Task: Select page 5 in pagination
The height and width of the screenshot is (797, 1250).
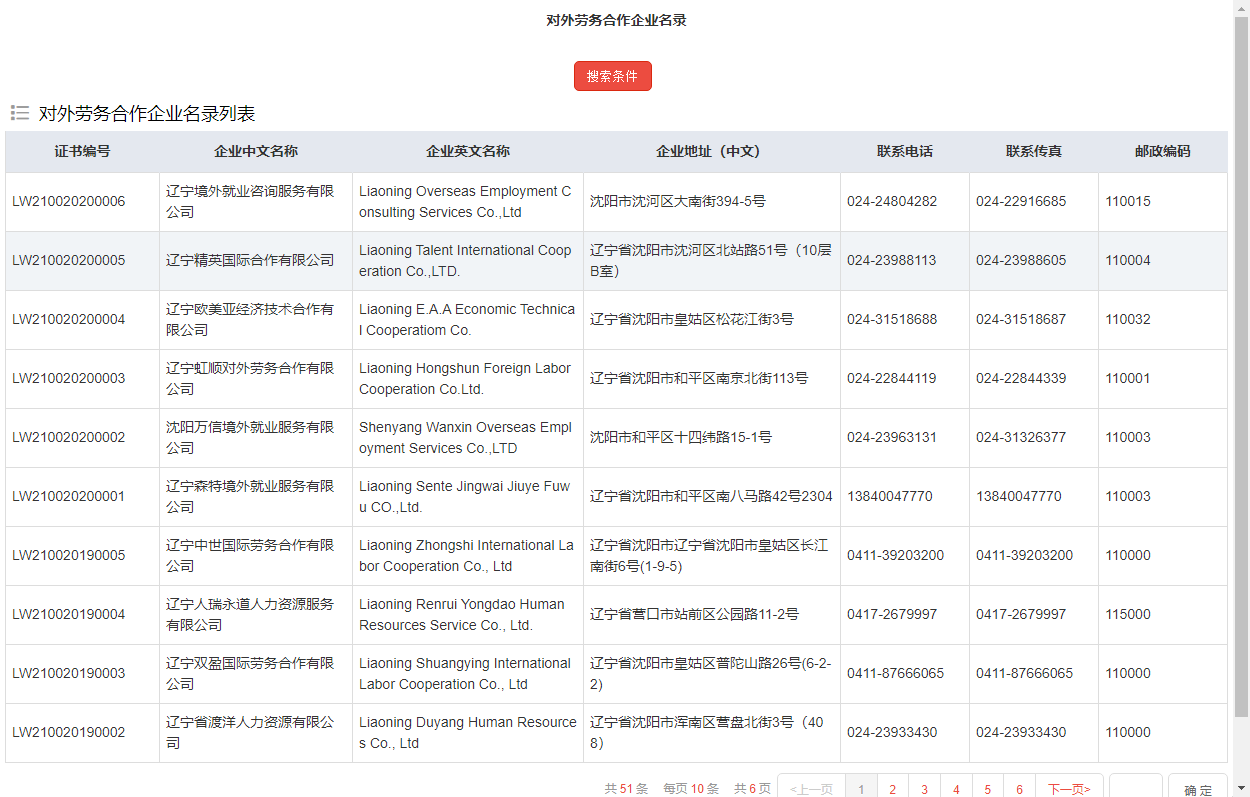Action: click(x=988, y=789)
